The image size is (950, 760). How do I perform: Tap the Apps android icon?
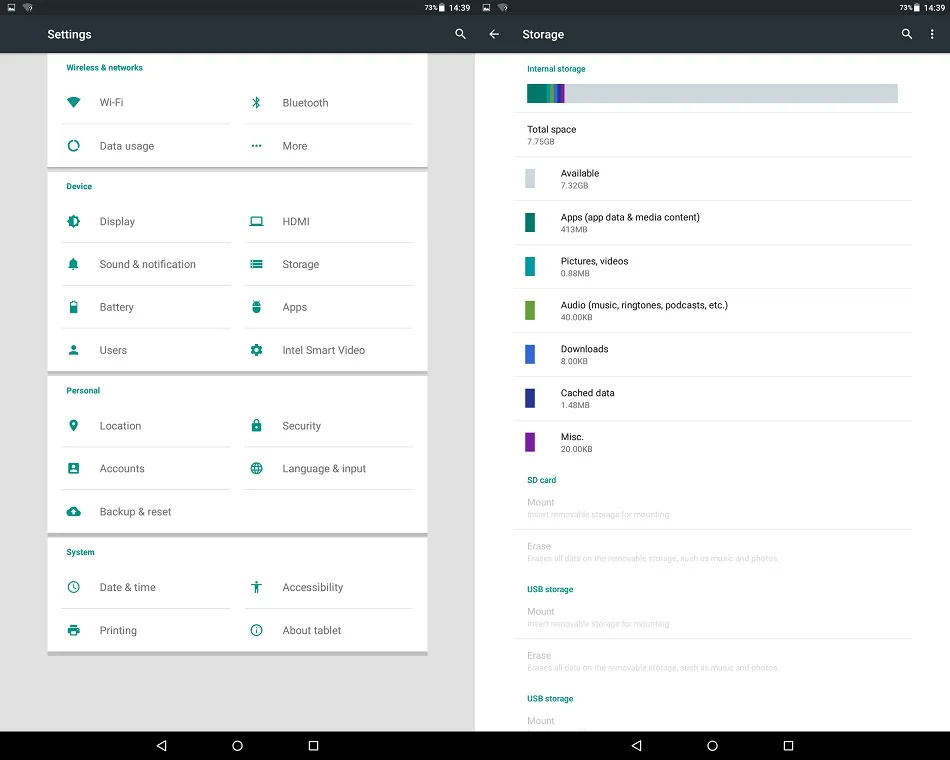coord(256,307)
